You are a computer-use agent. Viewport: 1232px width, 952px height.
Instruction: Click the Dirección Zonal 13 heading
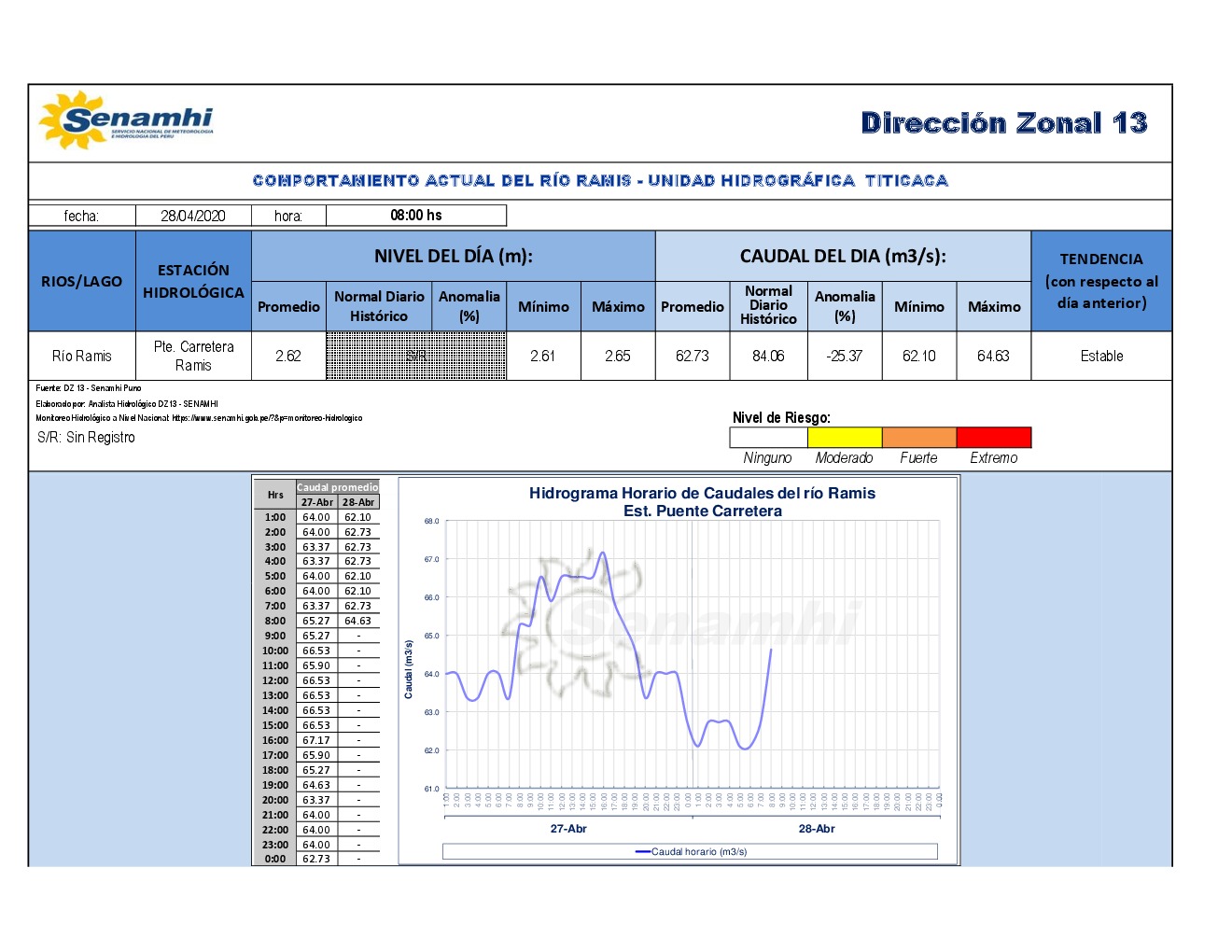coord(1003,123)
